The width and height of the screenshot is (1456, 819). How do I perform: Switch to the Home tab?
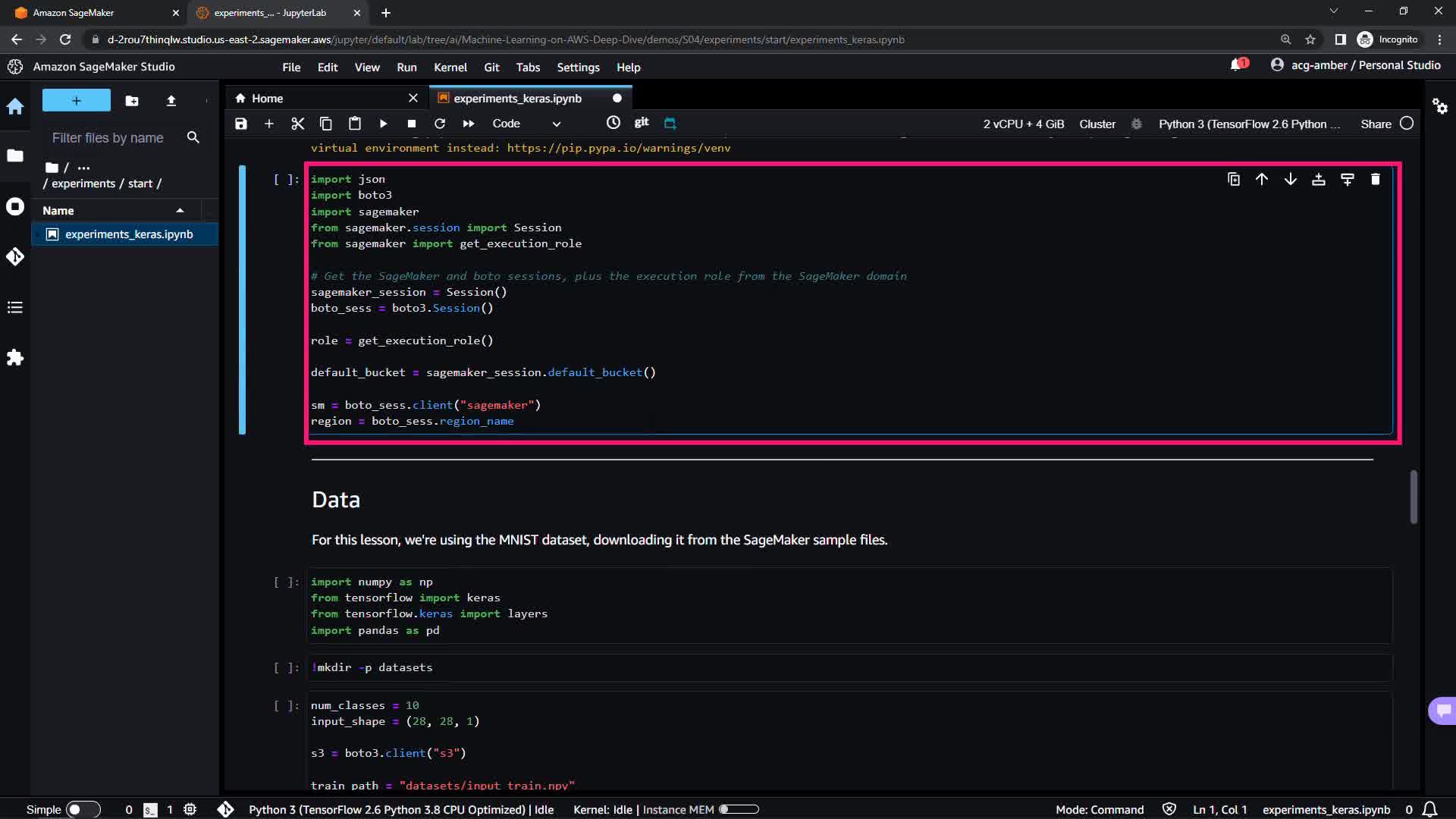tap(267, 99)
